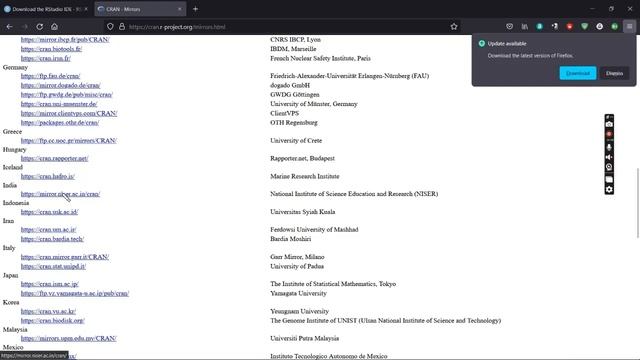Open the cran.rapporter.net link
Viewport: 640px width, 360px height.
(x=54, y=158)
